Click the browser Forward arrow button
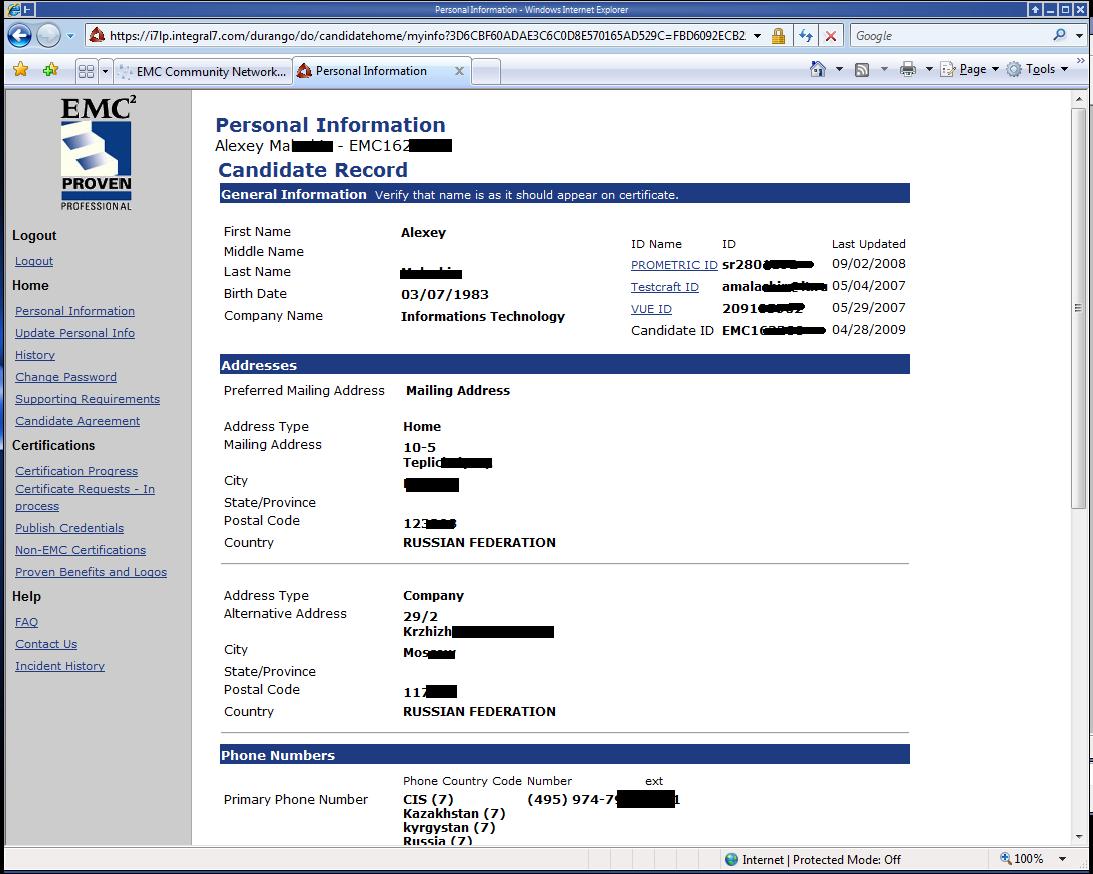The width and height of the screenshot is (1093, 874). click(48, 36)
